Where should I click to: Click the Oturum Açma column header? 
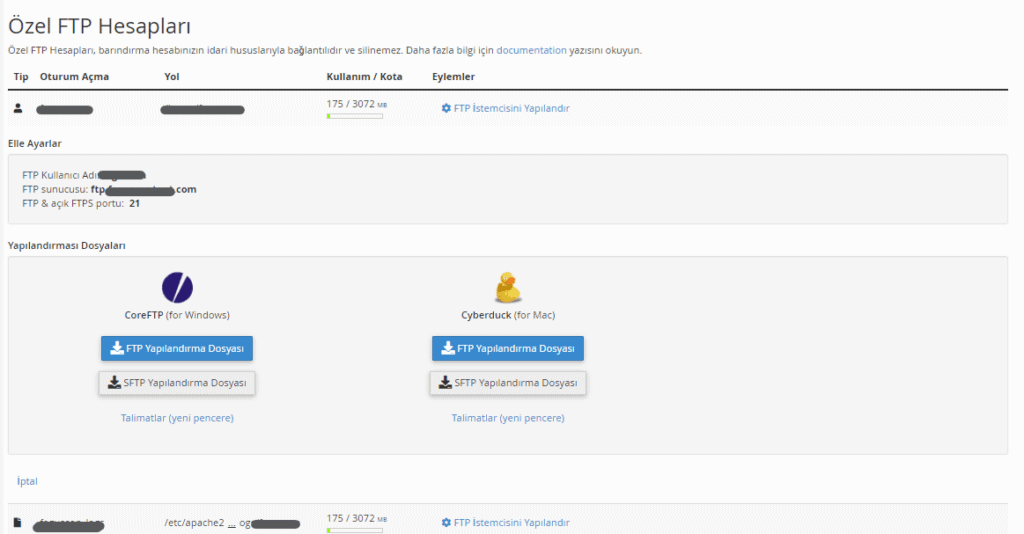coord(74,76)
